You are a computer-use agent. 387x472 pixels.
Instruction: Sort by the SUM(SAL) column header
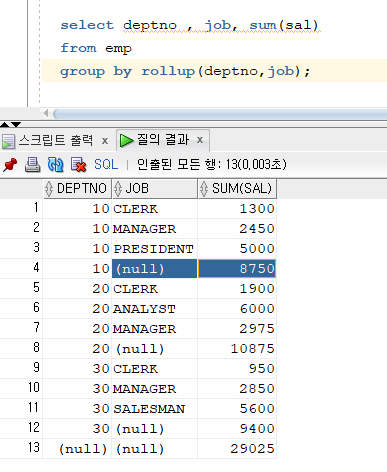coord(237,189)
